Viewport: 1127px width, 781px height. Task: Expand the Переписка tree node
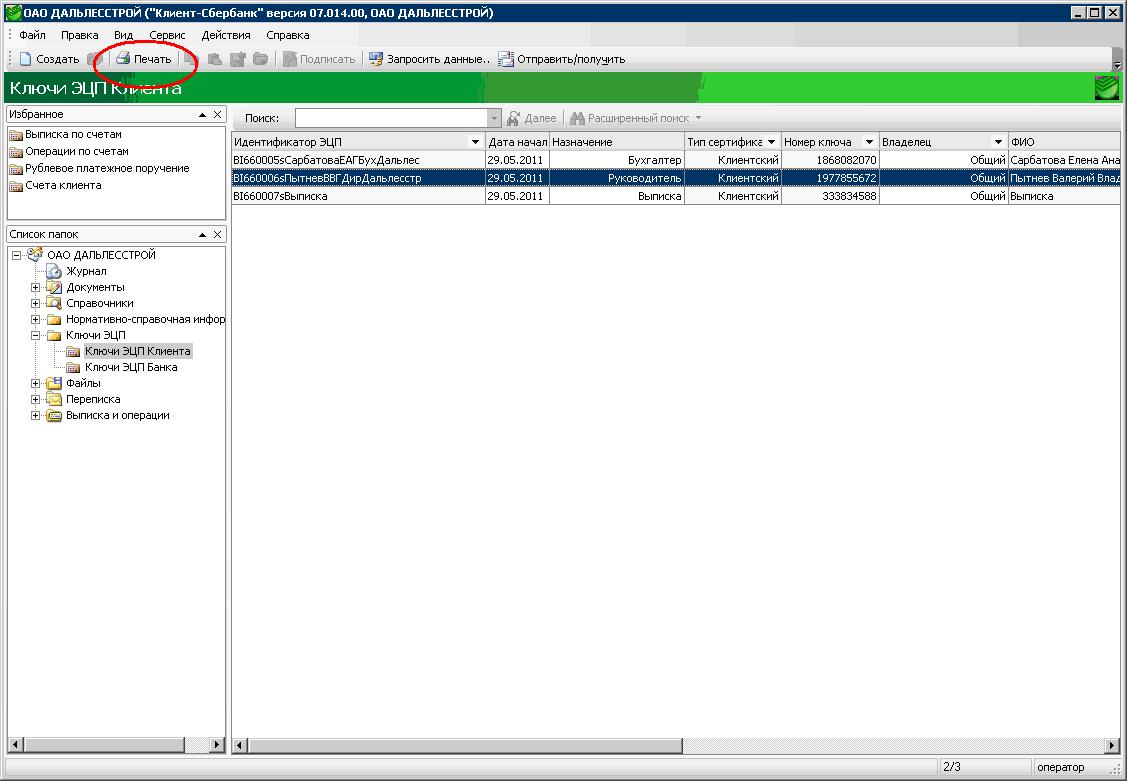[x=34, y=399]
